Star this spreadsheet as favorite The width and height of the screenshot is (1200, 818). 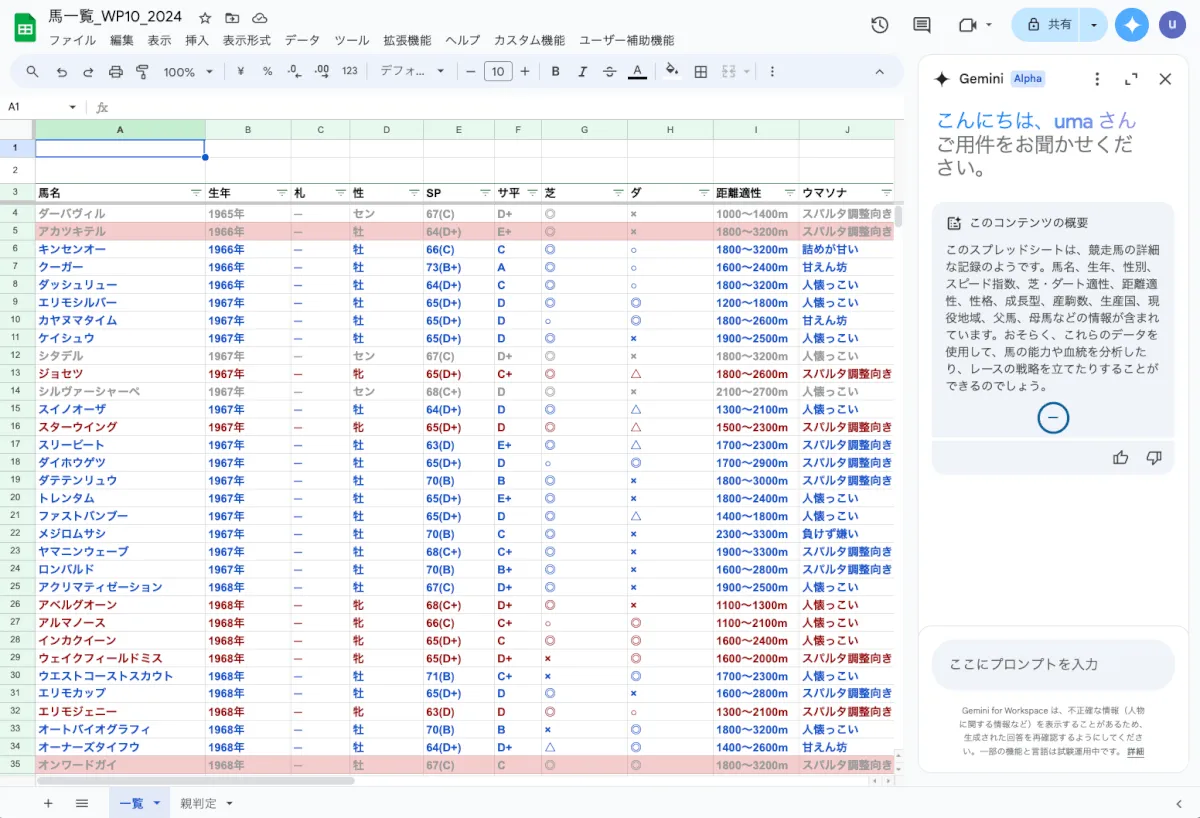[205, 18]
